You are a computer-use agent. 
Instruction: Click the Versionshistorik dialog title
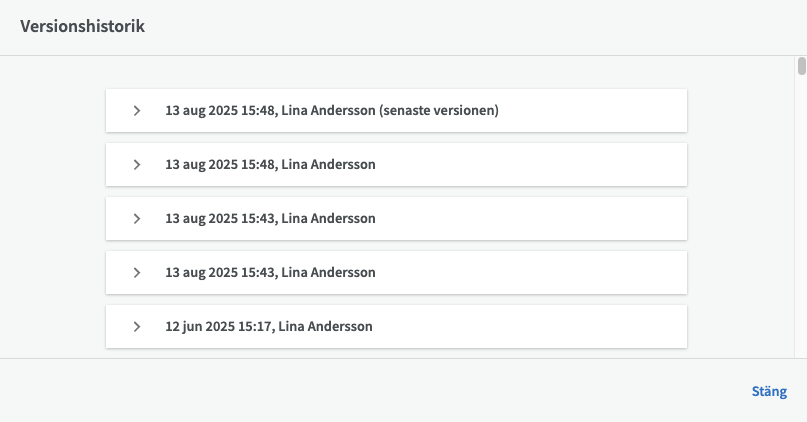(x=83, y=27)
